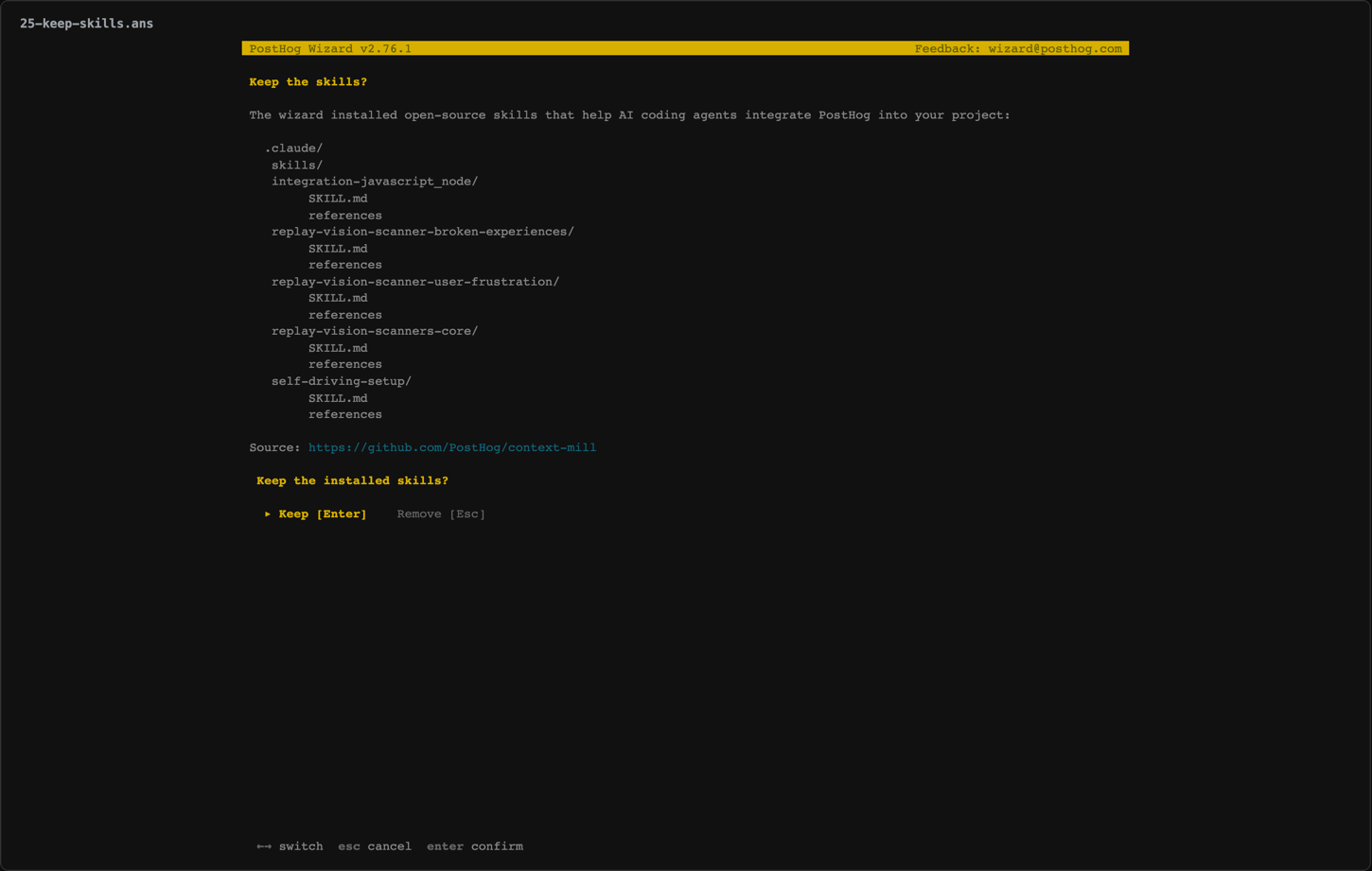Click SKILL.md under integration-javascript_node
This screenshot has width=1372, height=871.
click(x=338, y=199)
